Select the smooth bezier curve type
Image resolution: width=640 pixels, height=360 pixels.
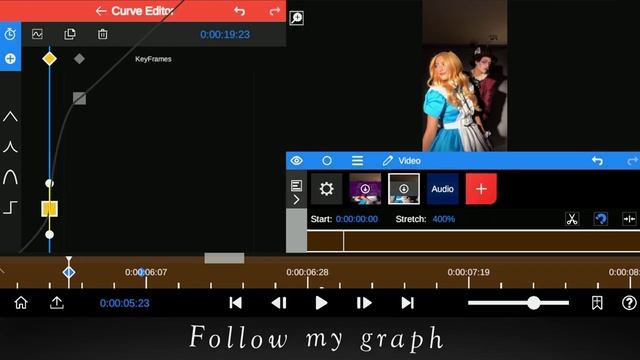10,177
